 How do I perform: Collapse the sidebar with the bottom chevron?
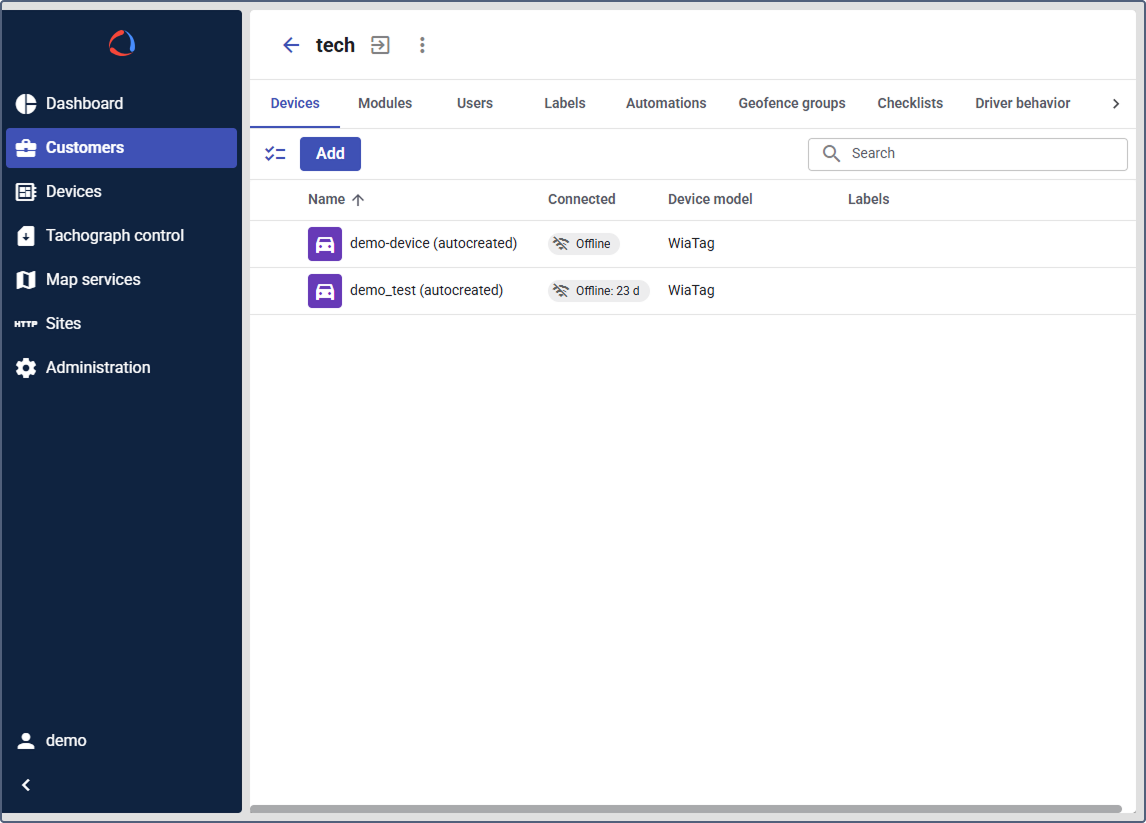click(27, 785)
